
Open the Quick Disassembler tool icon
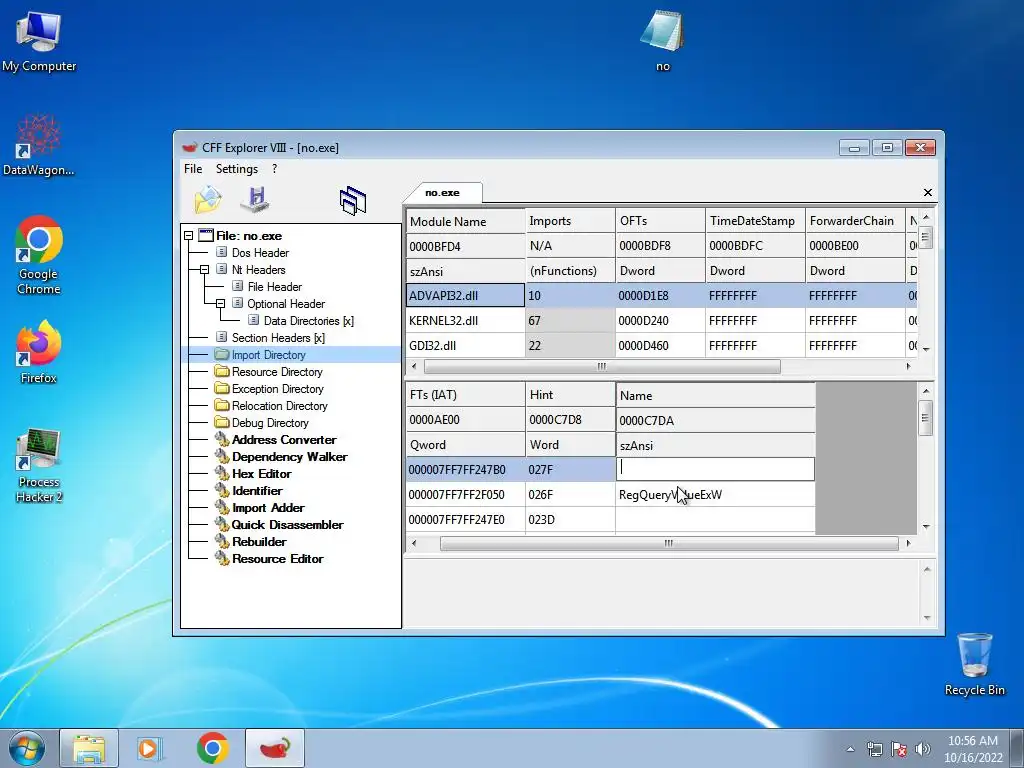(x=222, y=524)
